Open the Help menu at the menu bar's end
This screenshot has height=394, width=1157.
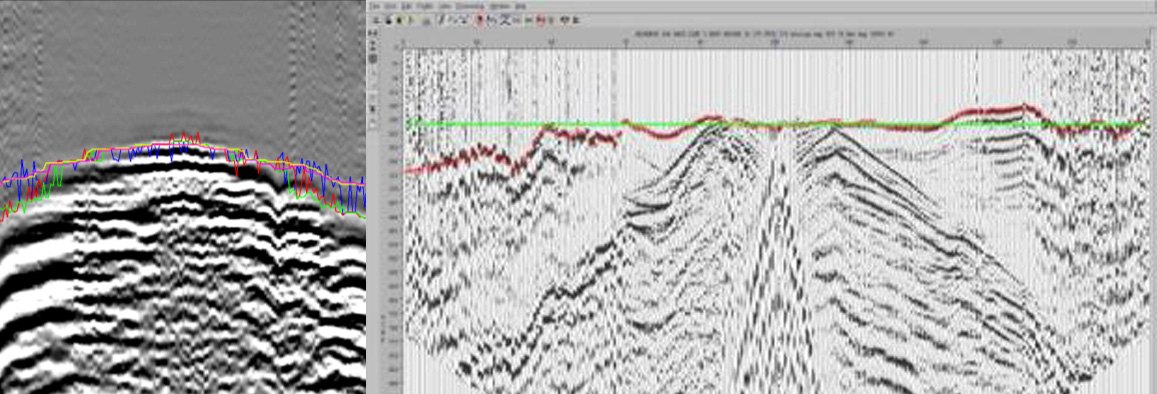(x=520, y=6)
